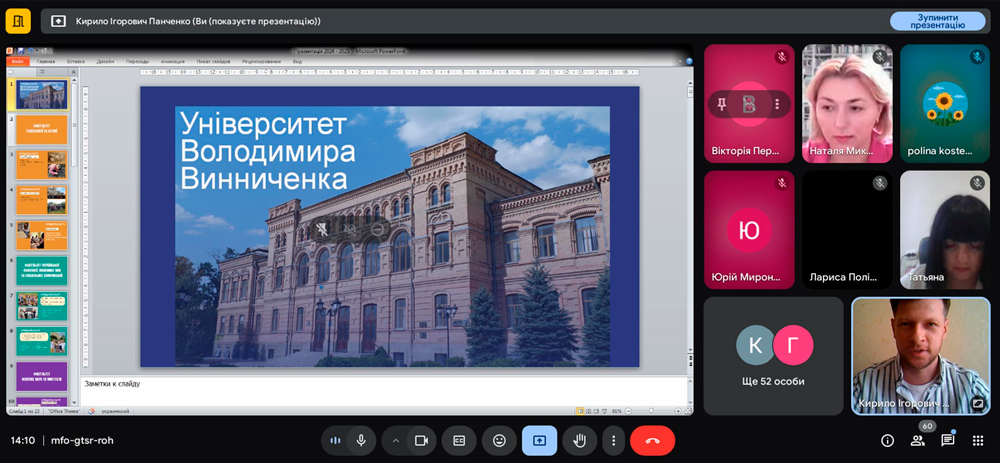The width and height of the screenshot is (1000, 463).
Task: Open the Вставка ribbon tab
Action: coord(76,61)
